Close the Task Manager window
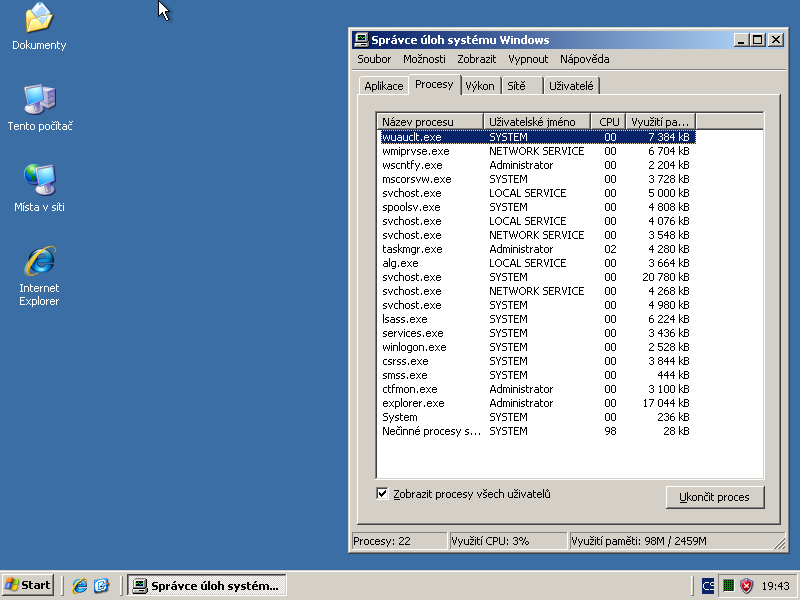Screen dimensions: 800x600 click(x=776, y=40)
